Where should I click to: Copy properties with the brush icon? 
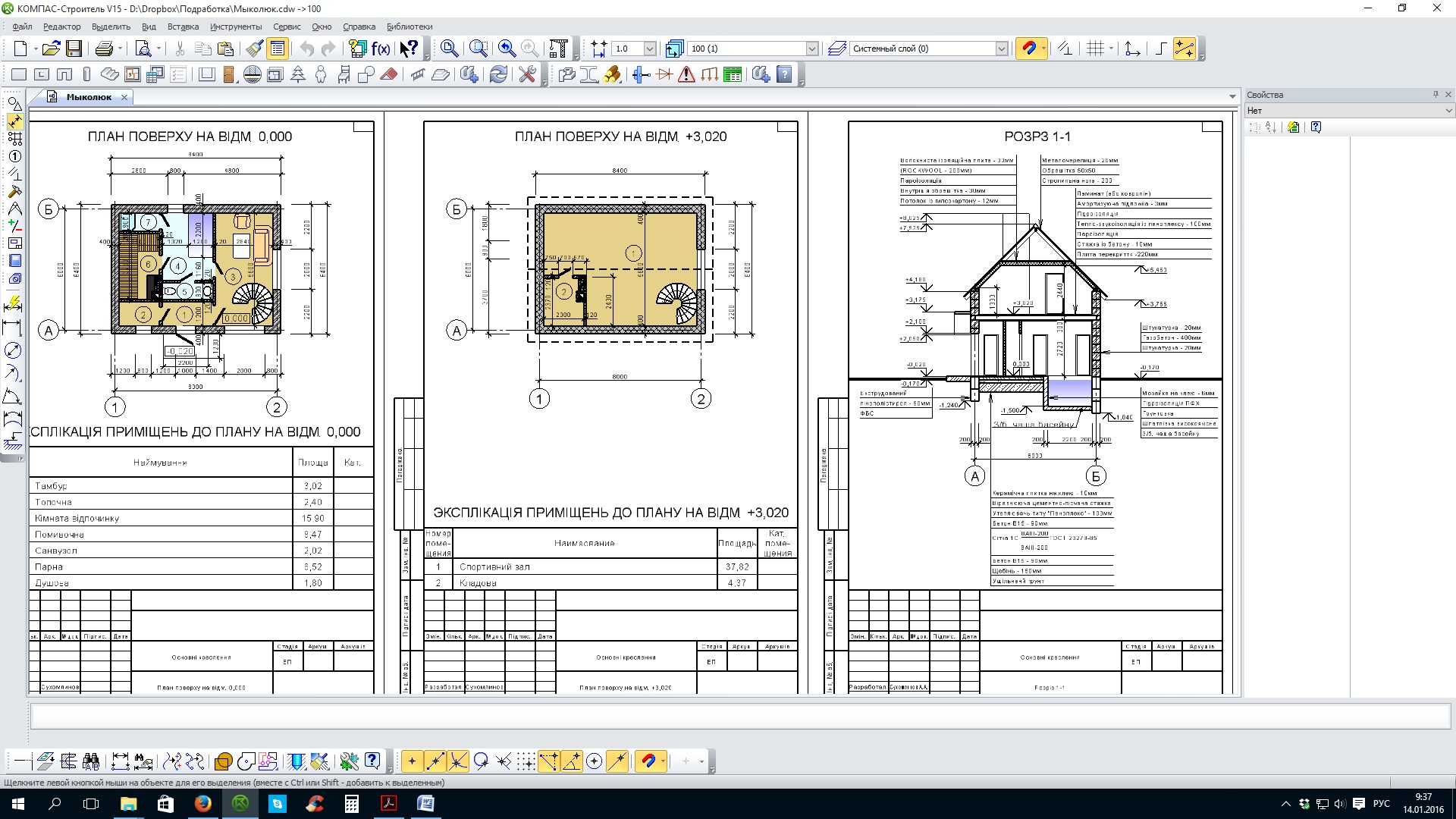(x=254, y=49)
